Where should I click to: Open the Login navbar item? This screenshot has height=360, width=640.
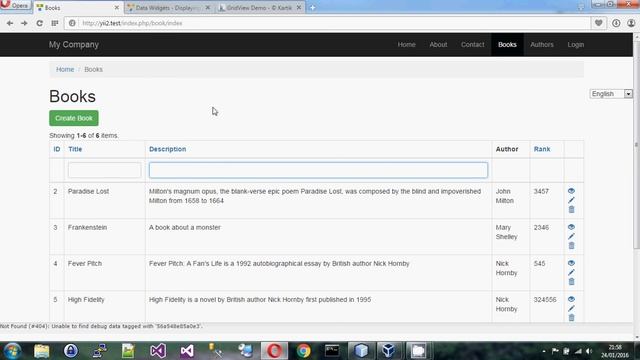coord(576,44)
